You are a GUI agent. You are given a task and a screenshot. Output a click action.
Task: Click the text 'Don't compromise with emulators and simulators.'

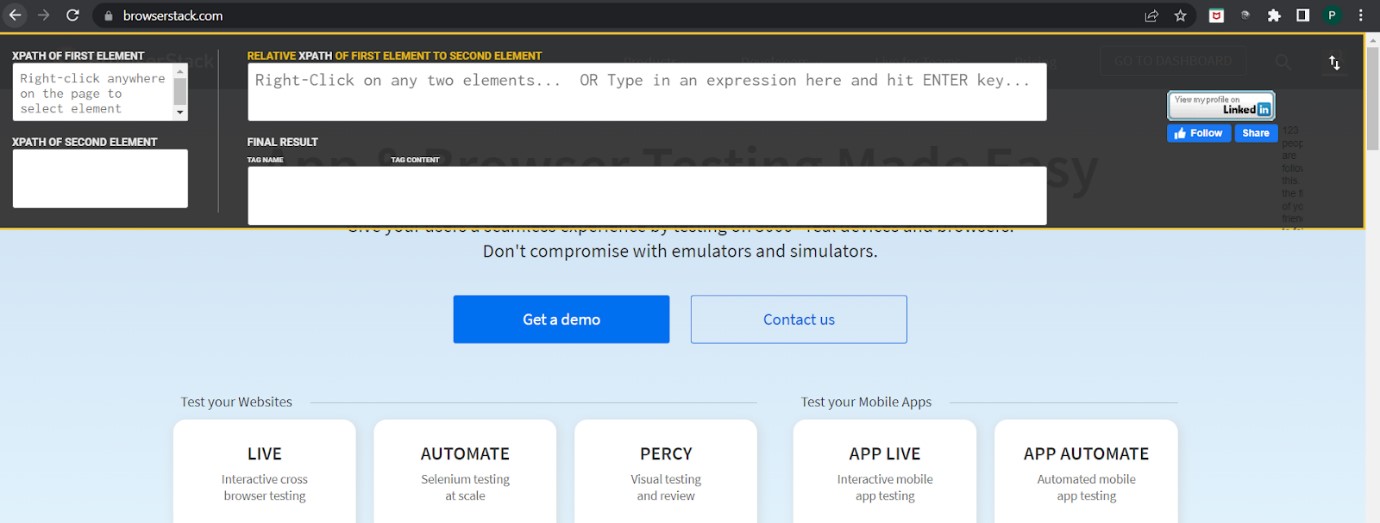680,251
